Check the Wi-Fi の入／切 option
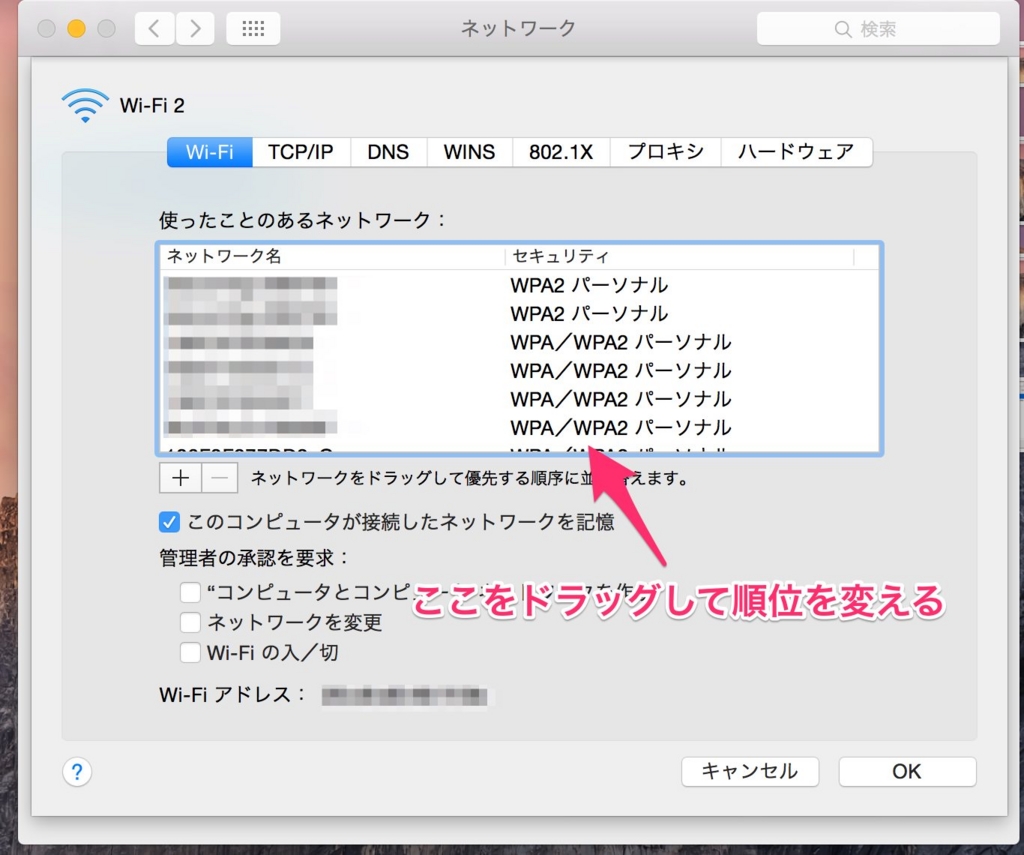This screenshot has width=1024, height=855. (x=190, y=652)
